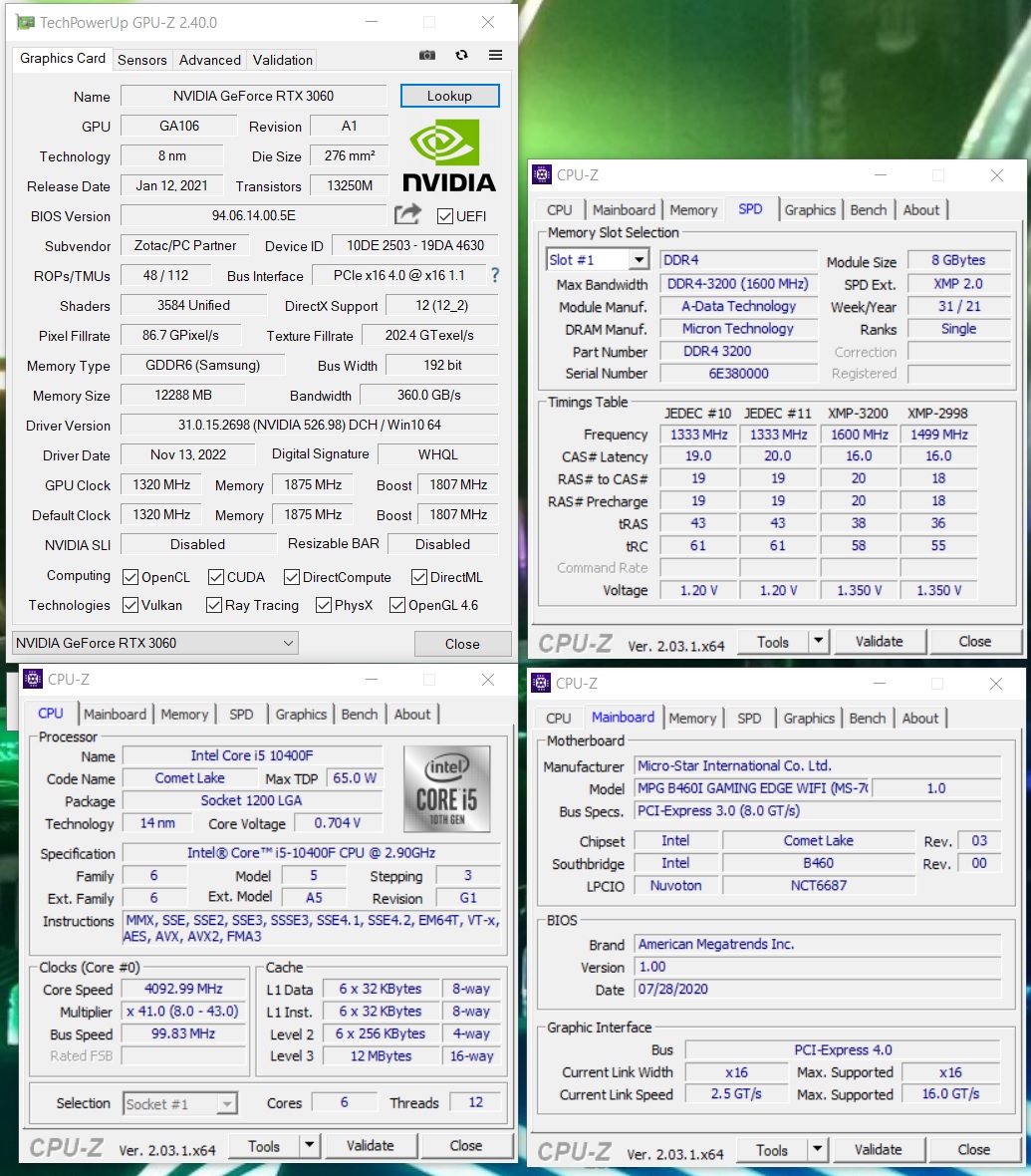Toggle the OpenCL checkbox
Image resolution: width=1031 pixels, height=1176 pixels.
pyautogui.click(x=130, y=577)
